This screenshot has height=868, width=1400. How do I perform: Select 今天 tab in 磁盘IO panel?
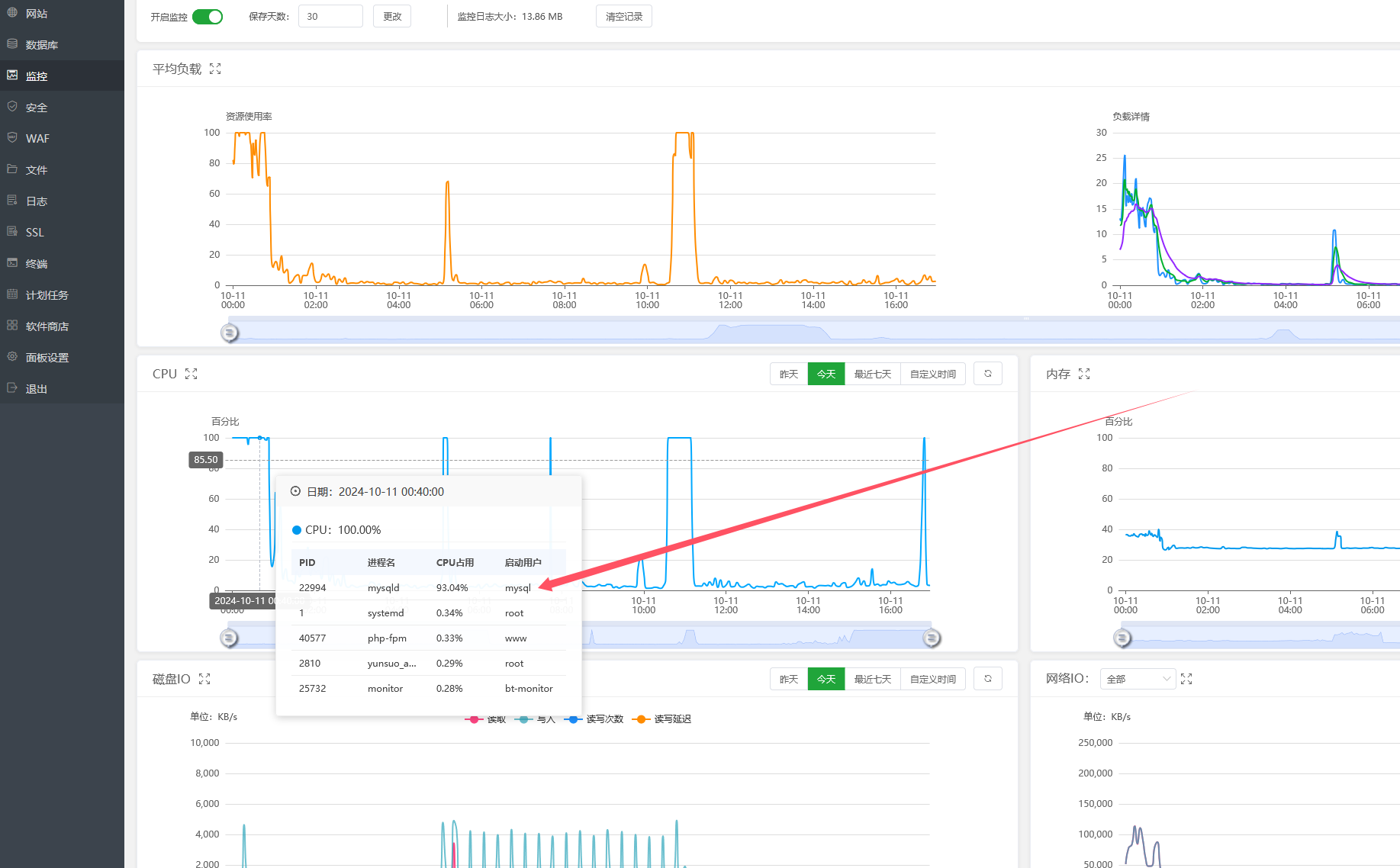(x=826, y=679)
